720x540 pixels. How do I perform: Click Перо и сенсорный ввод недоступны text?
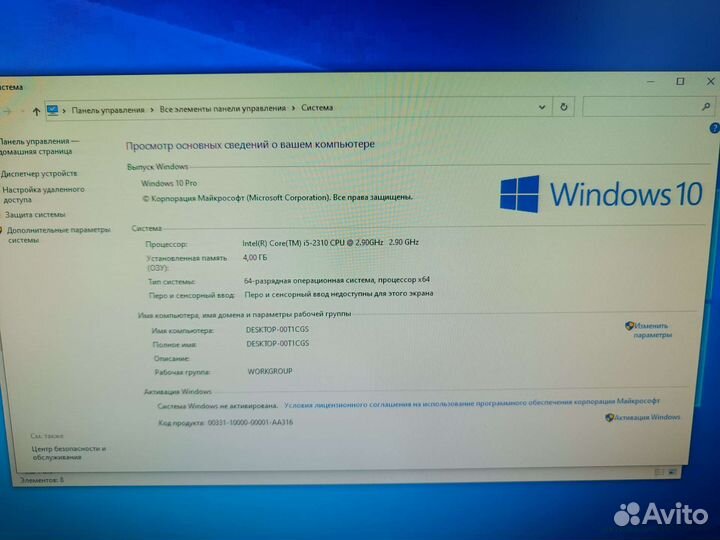pyautogui.click(x=339, y=294)
